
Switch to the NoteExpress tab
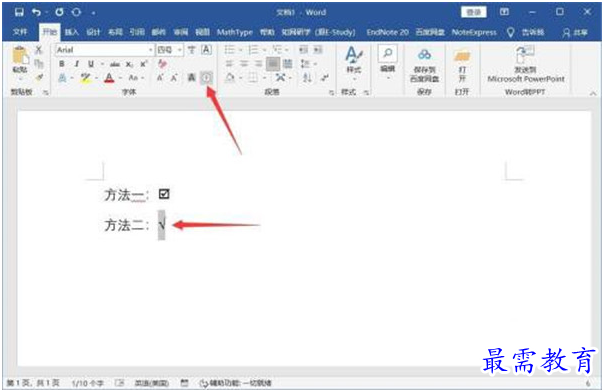coord(474,32)
